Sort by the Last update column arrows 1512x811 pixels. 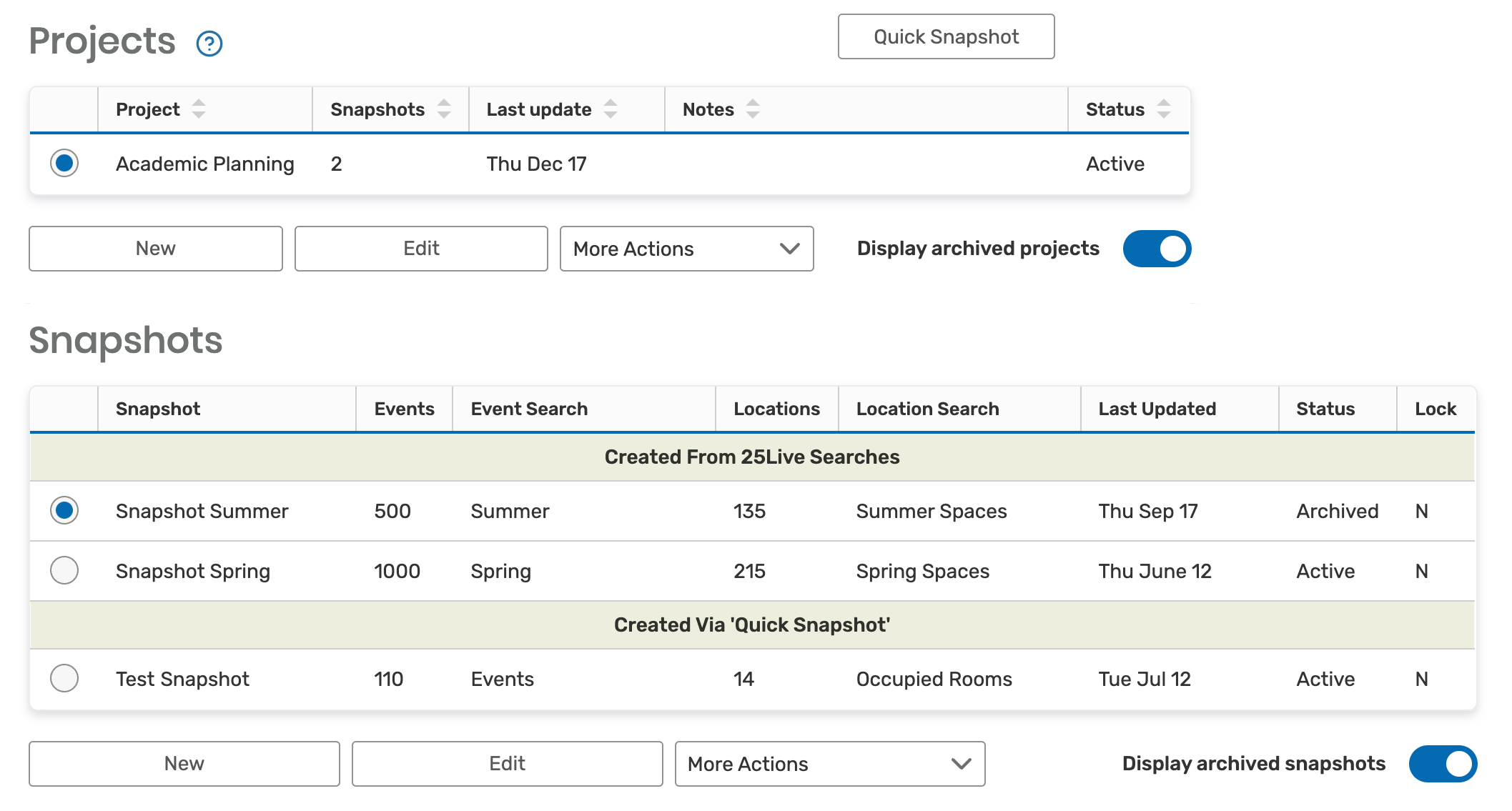click(611, 109)
